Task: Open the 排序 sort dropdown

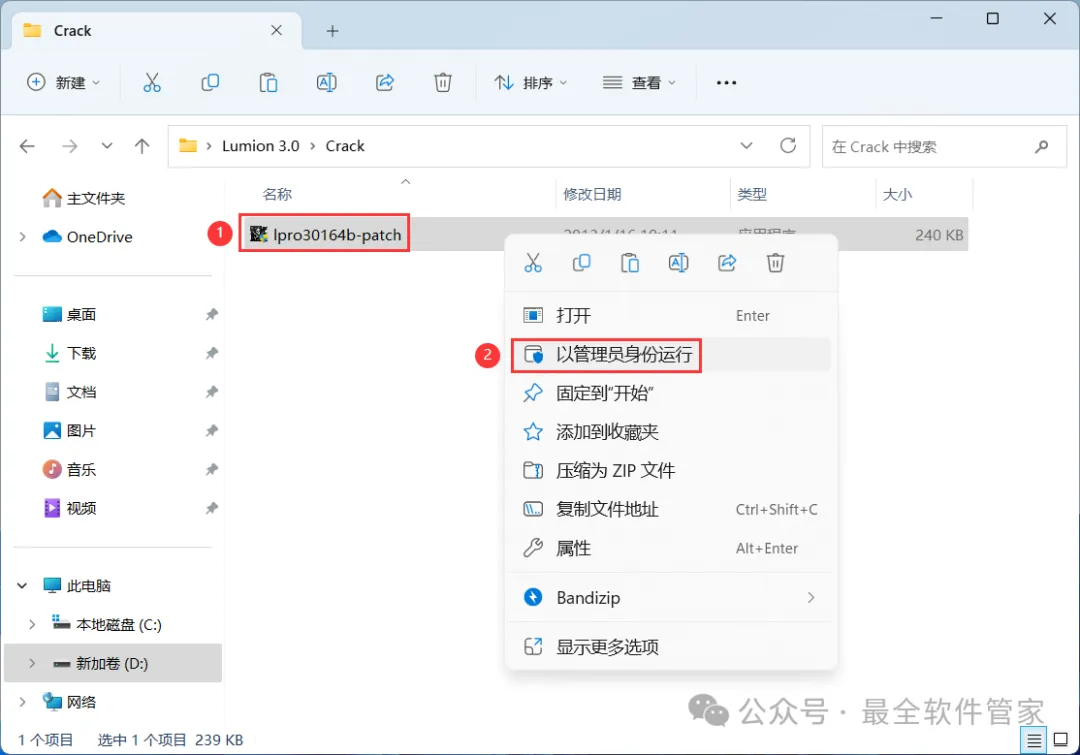Action: tap(530, 83)
